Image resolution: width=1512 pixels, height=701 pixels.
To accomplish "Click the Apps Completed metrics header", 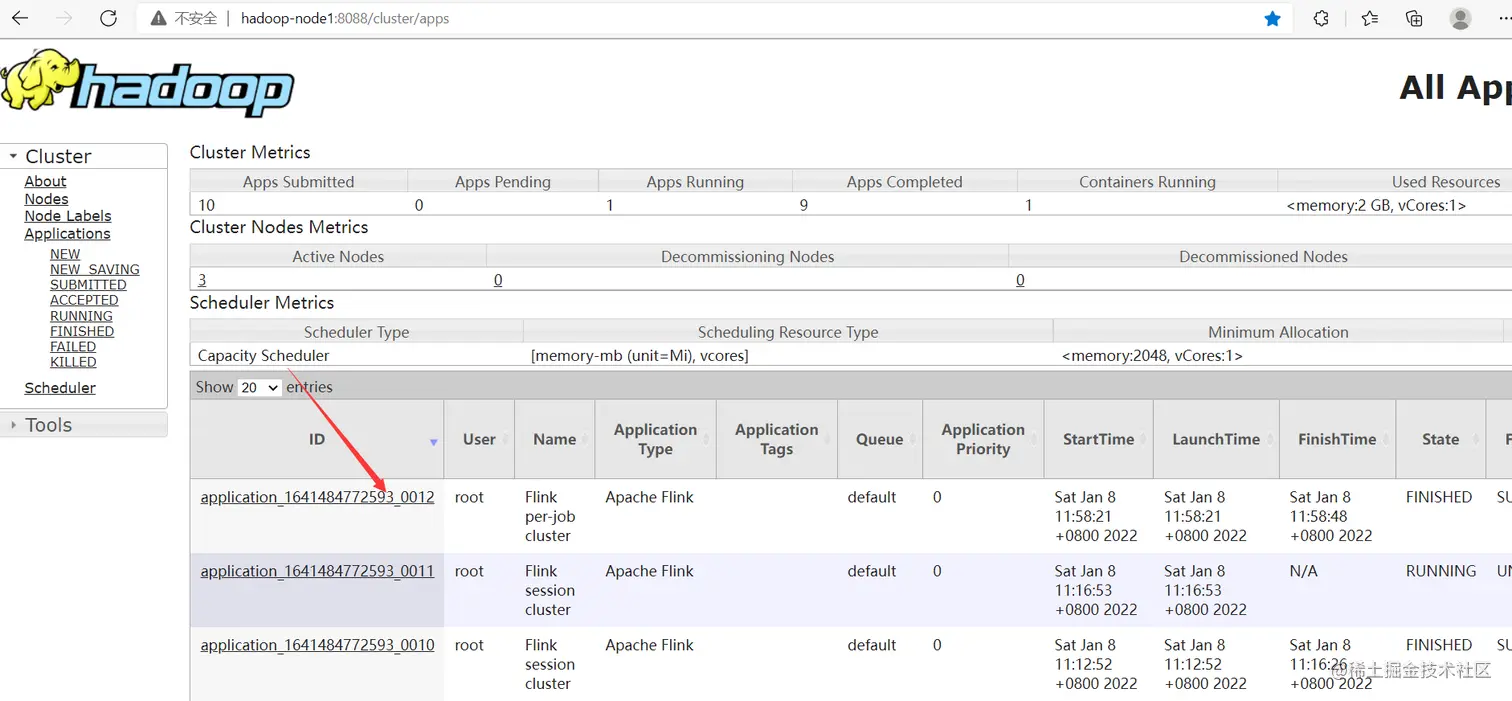I will tap(904, 182).
